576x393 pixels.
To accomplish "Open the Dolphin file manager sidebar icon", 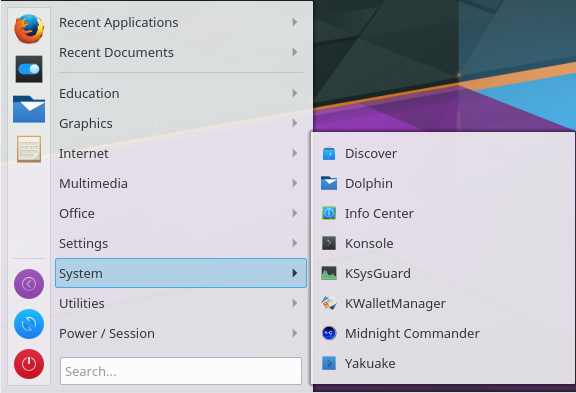I will pyautogui.click(x=29, y=109).
